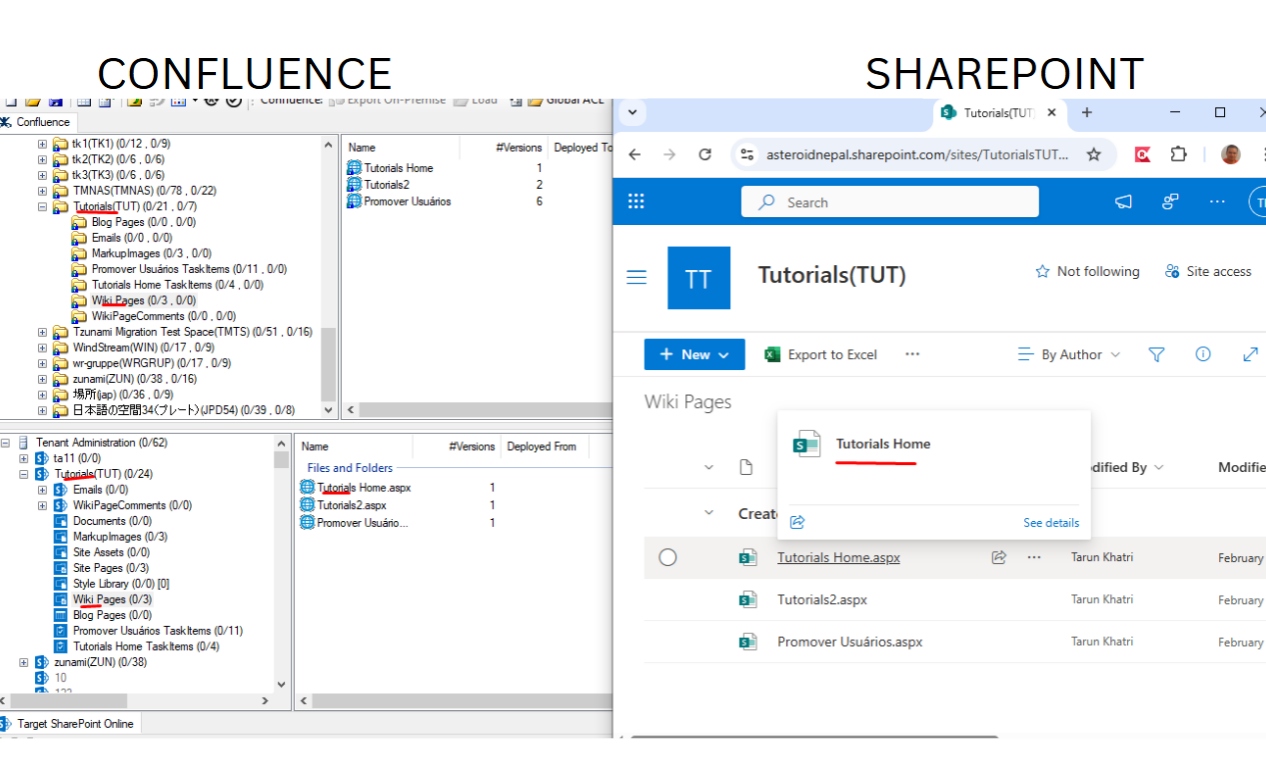Image resolution: width=1266 pixels, height=770 pixels.
Task: Click Files and Folders group label
Action: click(x=350, y=468)
